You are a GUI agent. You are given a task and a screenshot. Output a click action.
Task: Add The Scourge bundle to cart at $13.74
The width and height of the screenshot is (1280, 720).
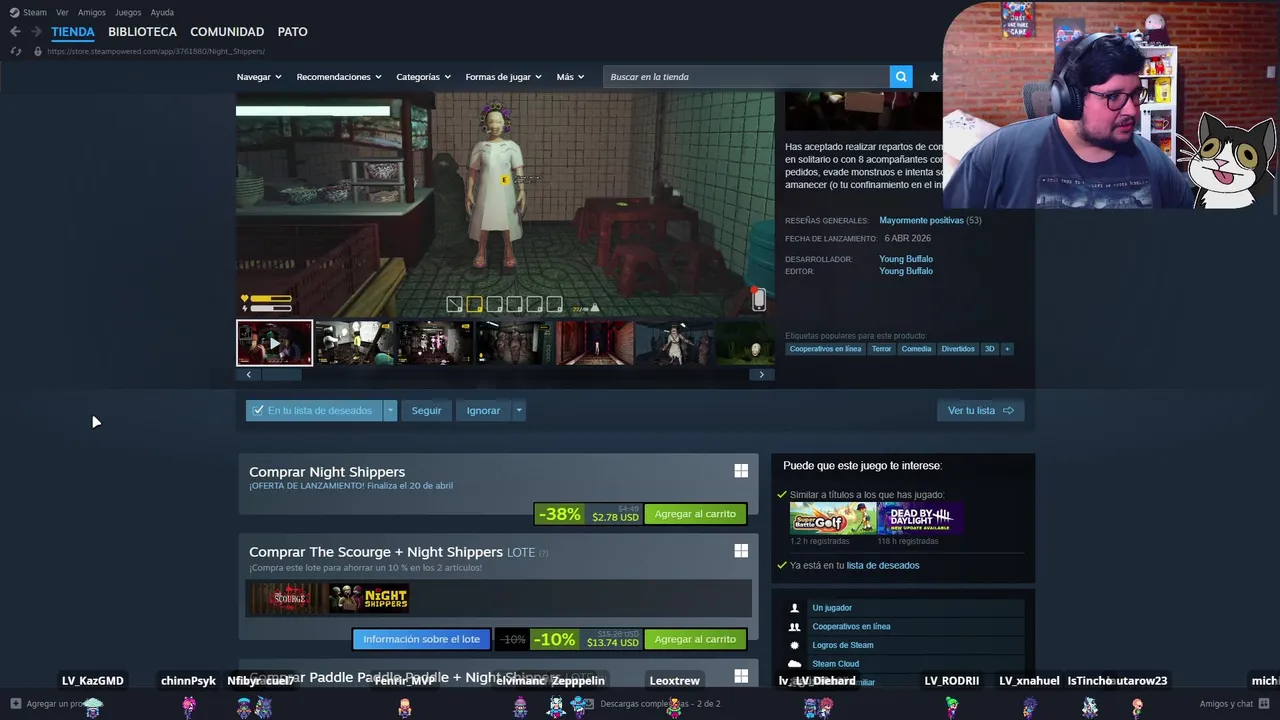(695, 639)
